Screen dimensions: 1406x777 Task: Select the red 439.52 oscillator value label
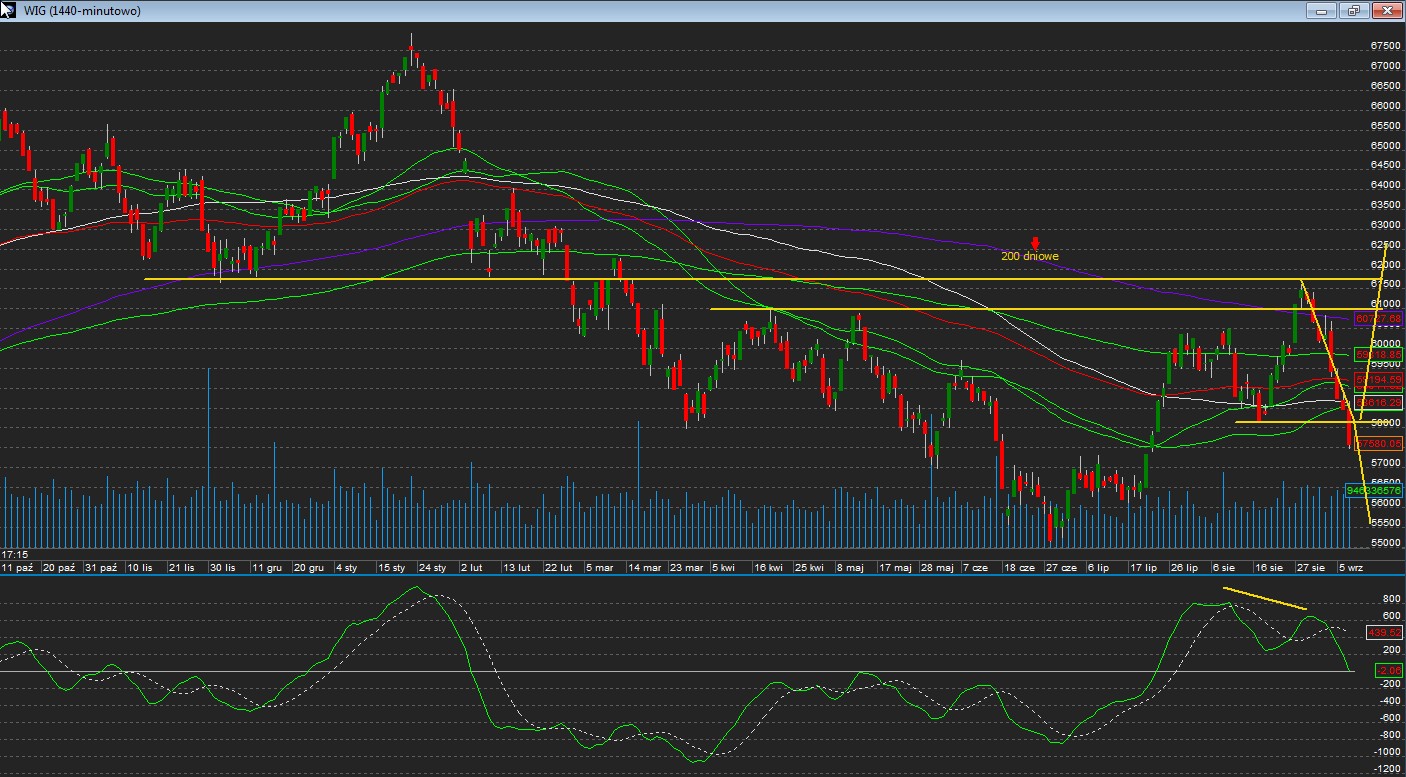[x=1388, y=633]
